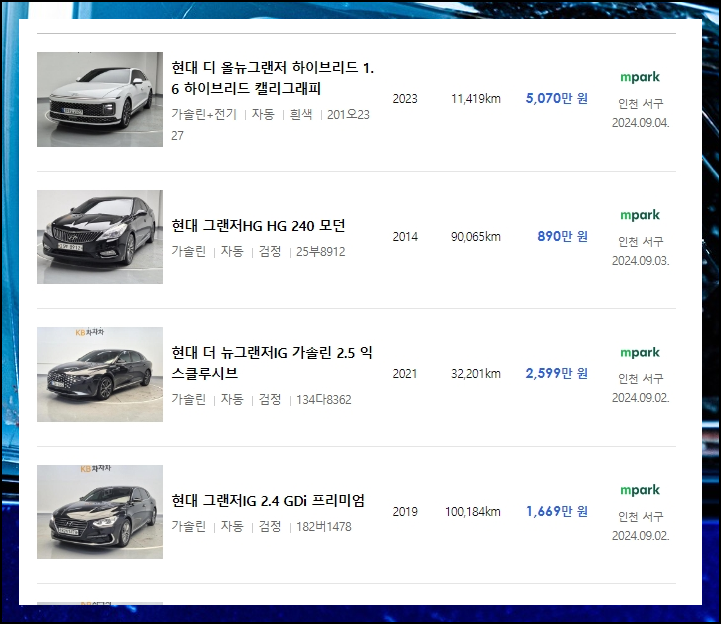This screenshot has width=721, height=624.
Task: Click the mileage 100,184km
Action: pyautogui.click(x=473, y=512)
